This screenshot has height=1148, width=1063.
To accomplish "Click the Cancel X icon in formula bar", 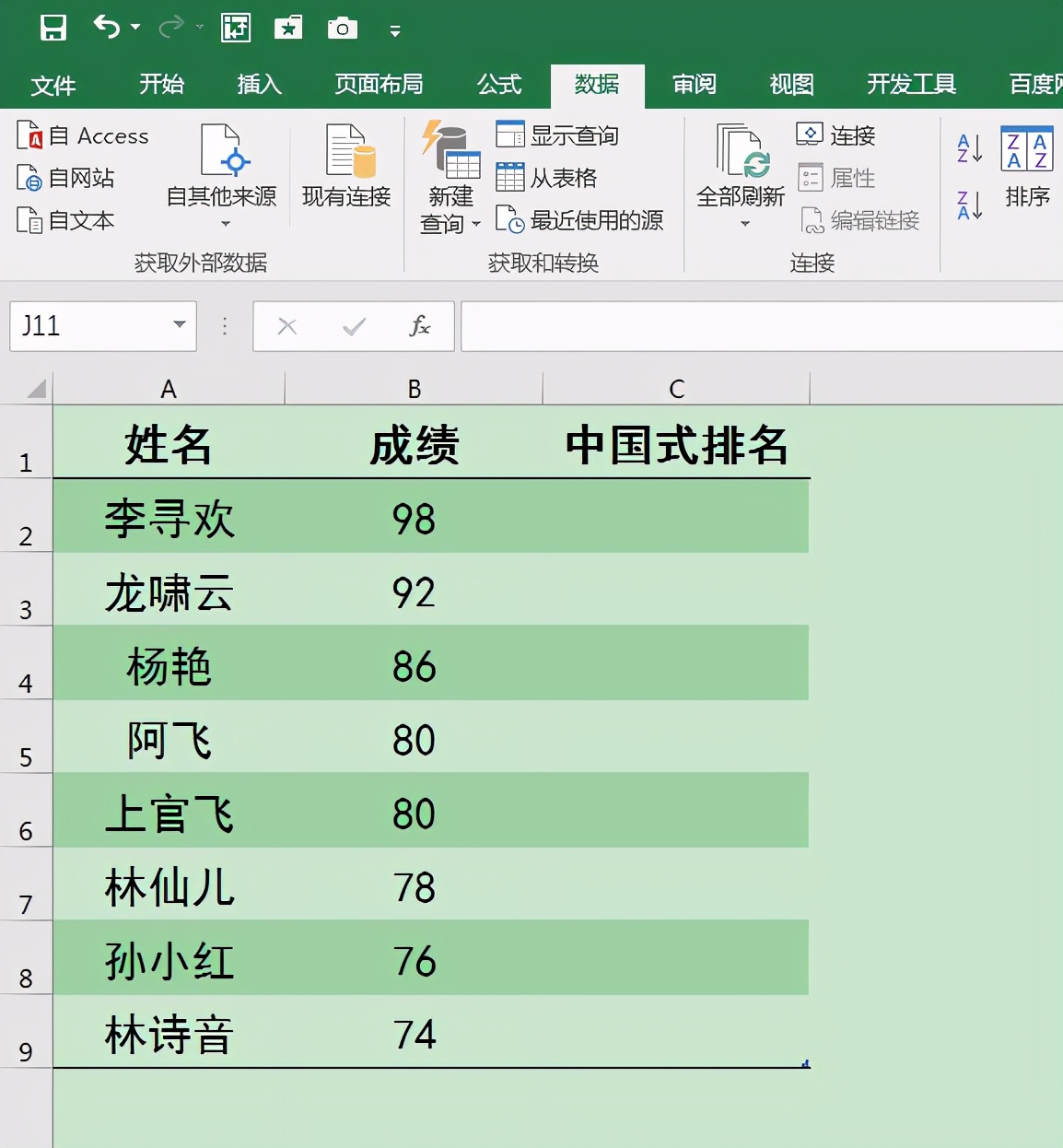I will click(x=287, y=326).
